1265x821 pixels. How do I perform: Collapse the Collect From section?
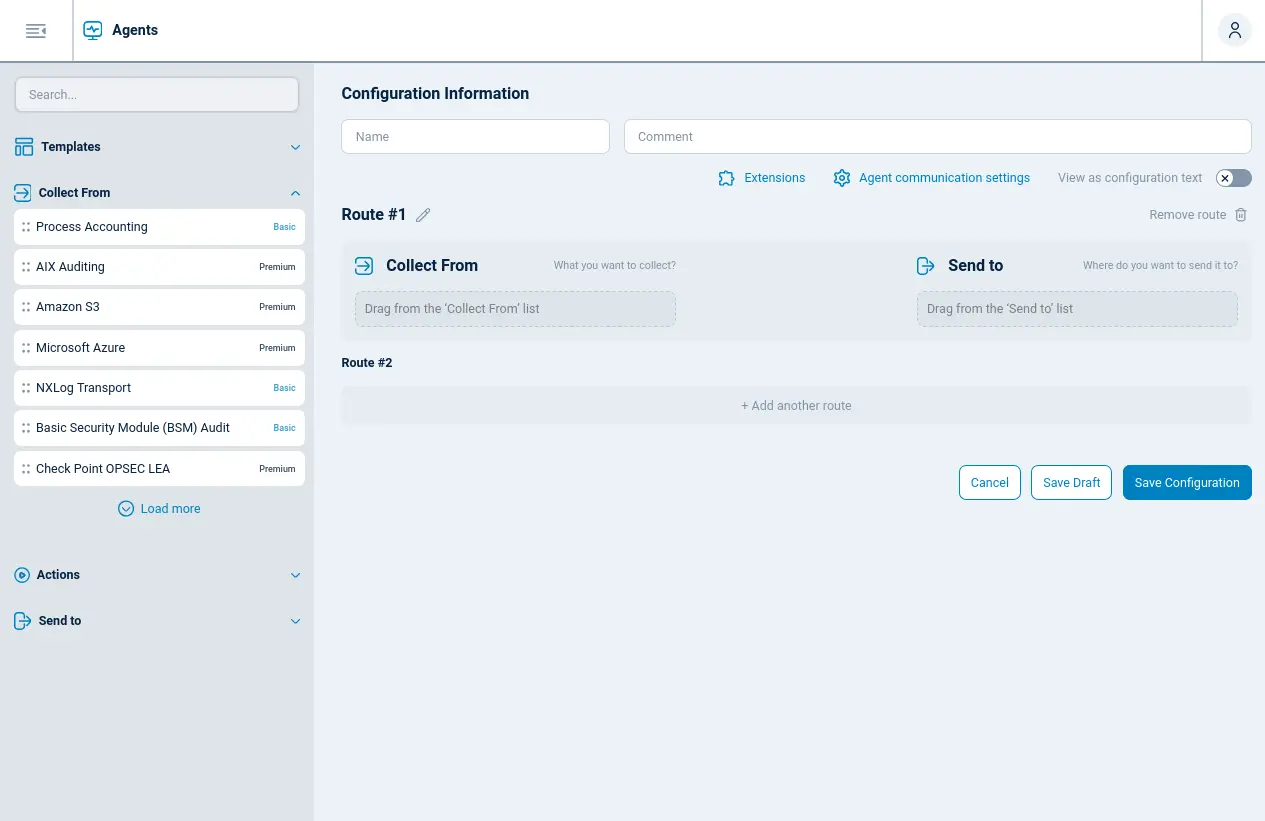295,192
